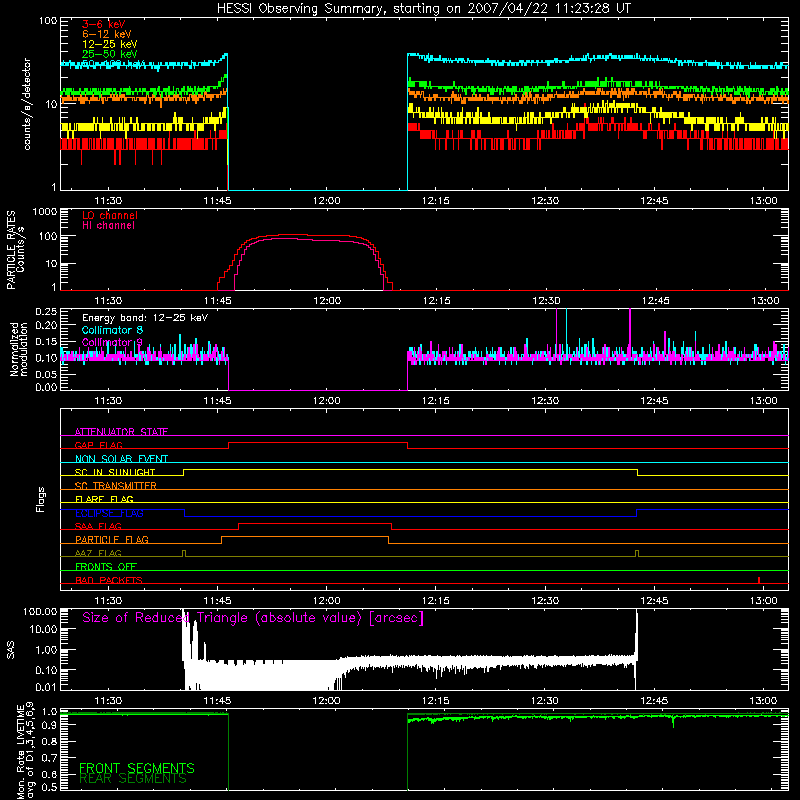
Task: Select the red "3-6 keV" legend label
Action: pyautogui.click(x=104, y=24)
